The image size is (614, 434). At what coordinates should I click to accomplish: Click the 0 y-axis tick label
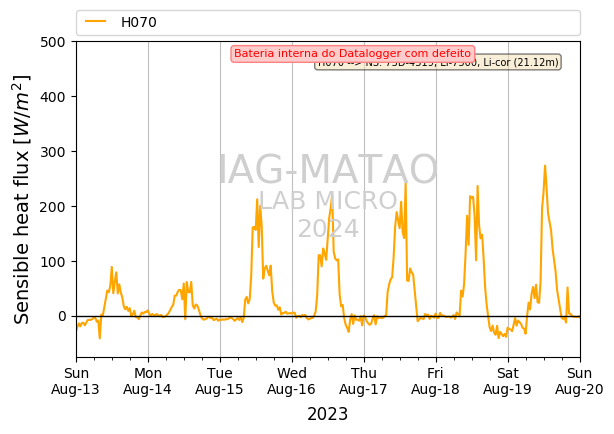point(62,316)
